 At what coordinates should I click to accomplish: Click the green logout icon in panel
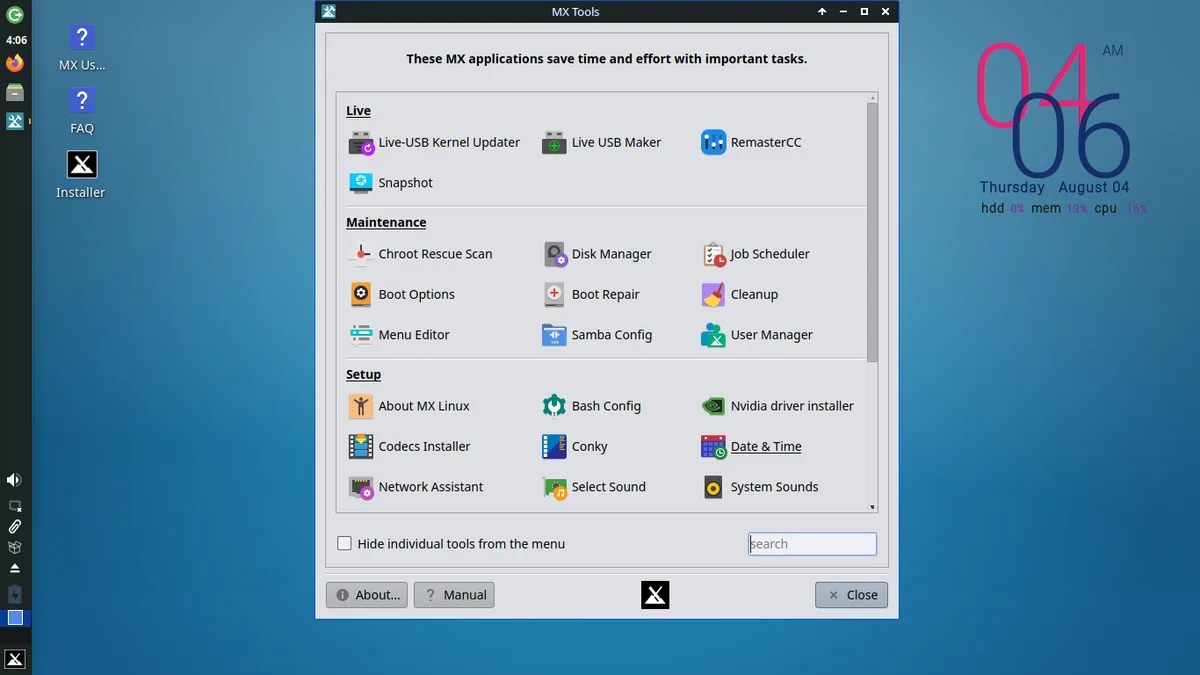pos(15,16)
